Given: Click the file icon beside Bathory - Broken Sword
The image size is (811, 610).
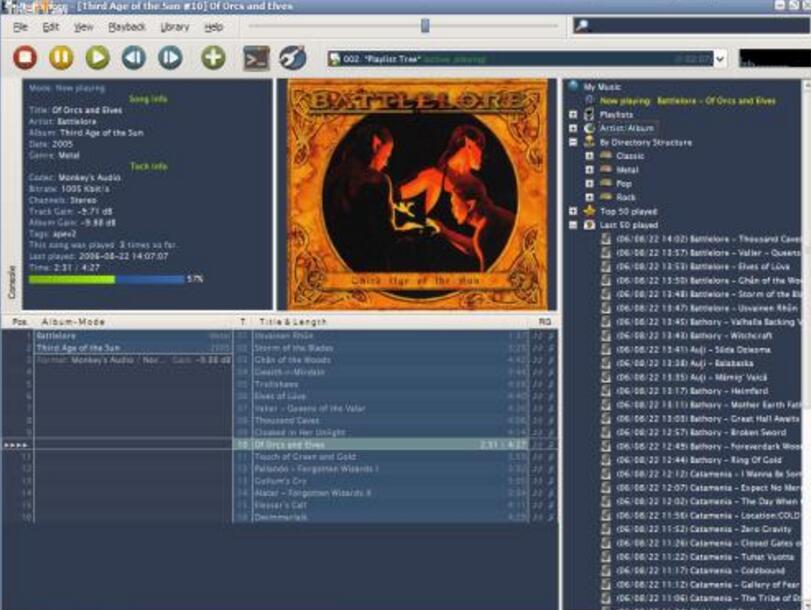Looking at the screenshot, I should pos(606,433).
